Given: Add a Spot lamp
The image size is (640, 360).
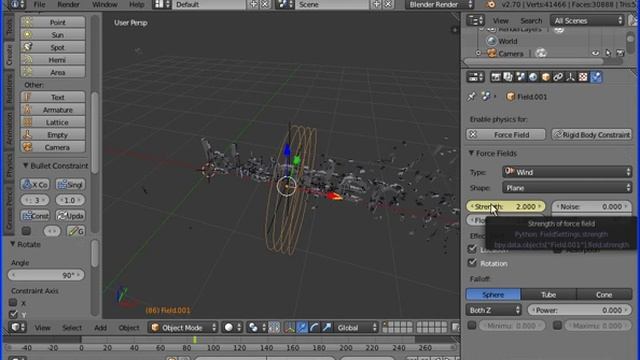Looking at the screenshot, I should point(53,47).
